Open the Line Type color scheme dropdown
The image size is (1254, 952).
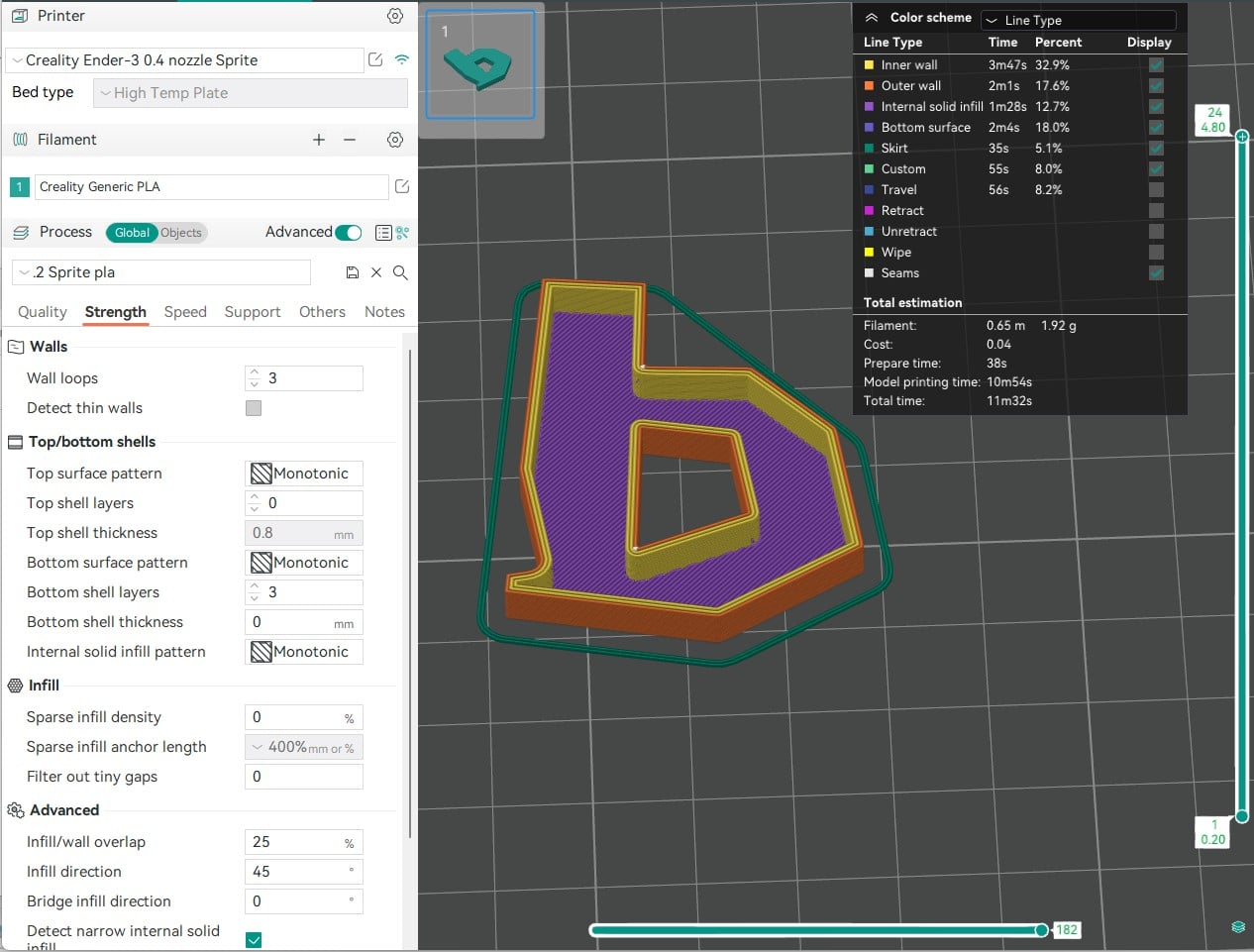click(x=1078, y=20)
